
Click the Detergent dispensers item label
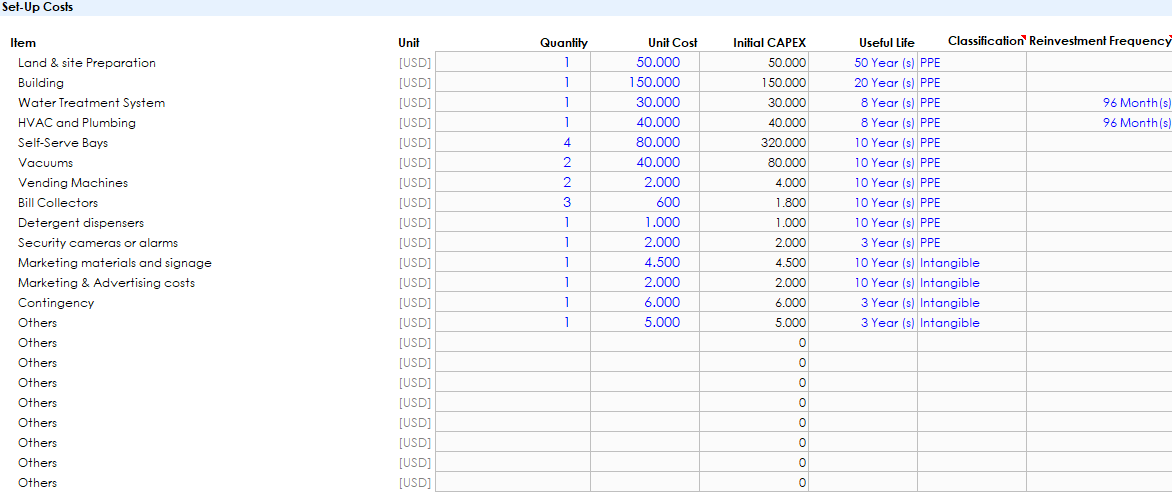80,223
